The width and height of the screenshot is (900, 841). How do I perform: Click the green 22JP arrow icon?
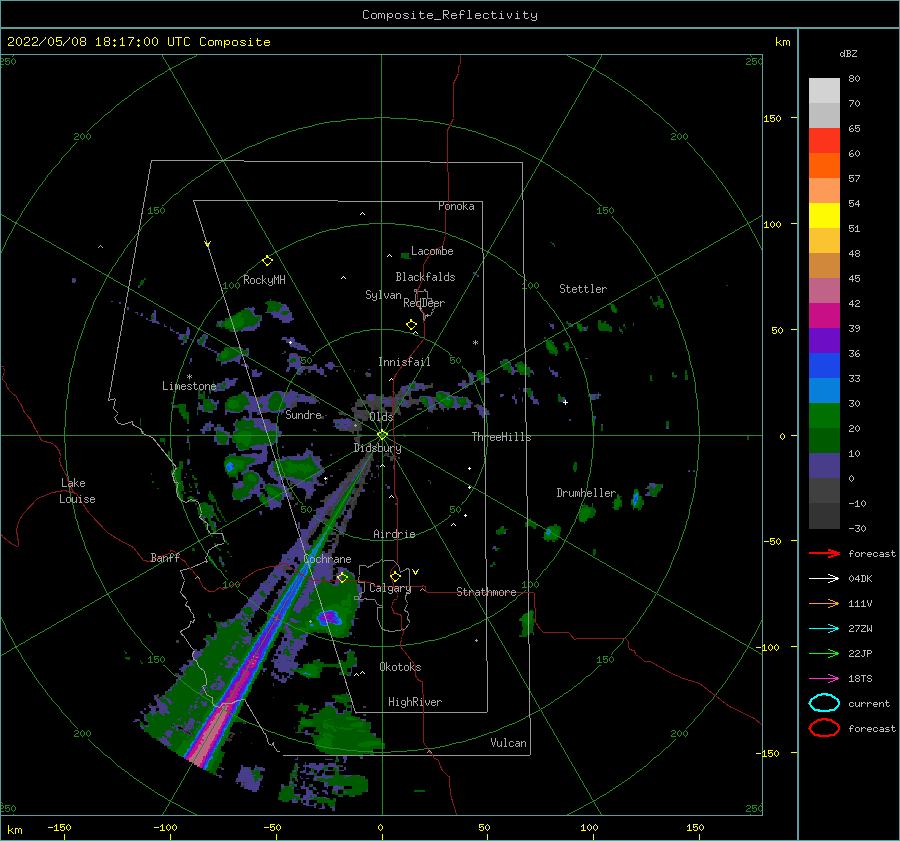[824, 653]
